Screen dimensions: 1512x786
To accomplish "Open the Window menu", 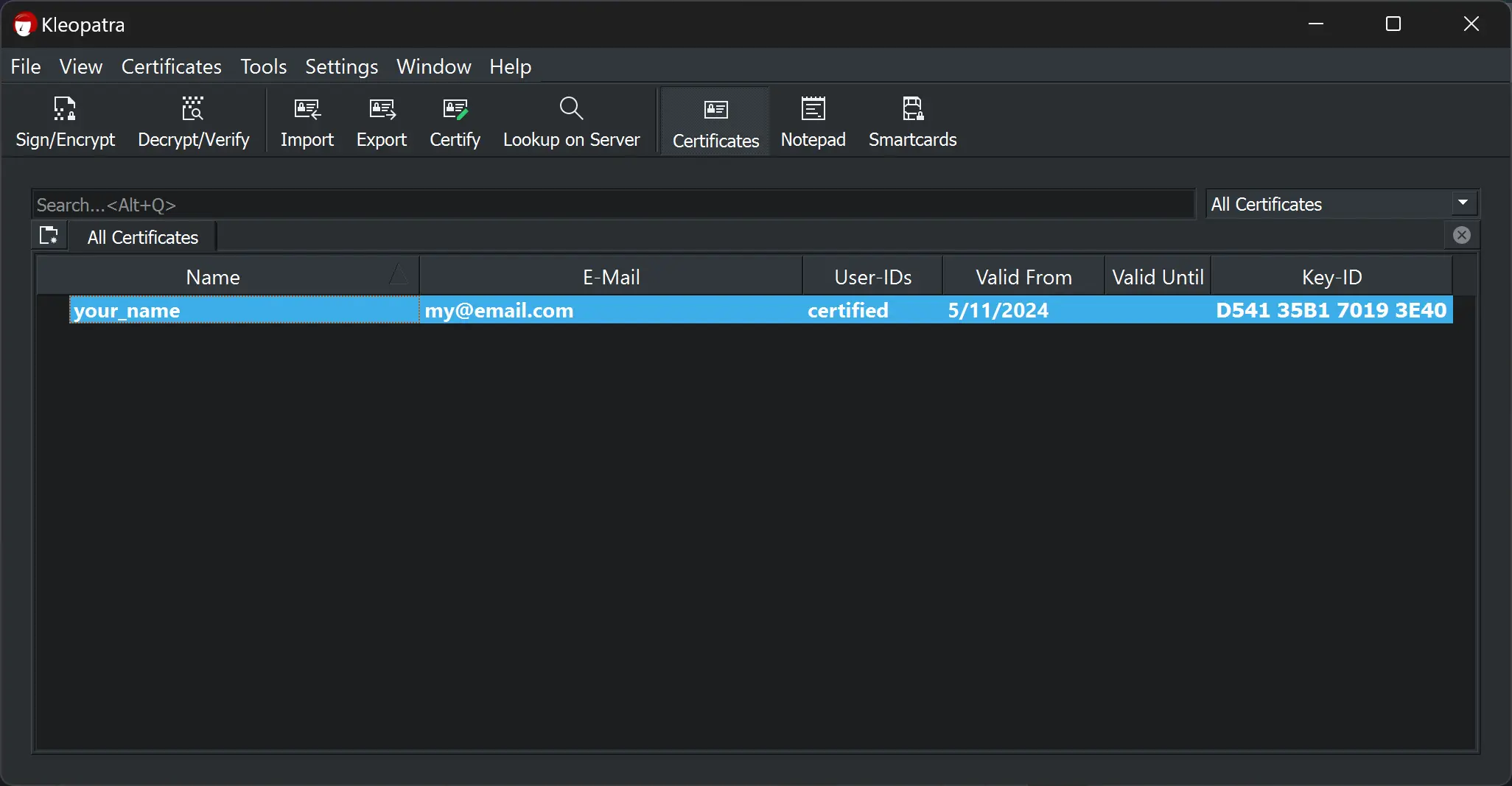I will (x=433, y=66).
